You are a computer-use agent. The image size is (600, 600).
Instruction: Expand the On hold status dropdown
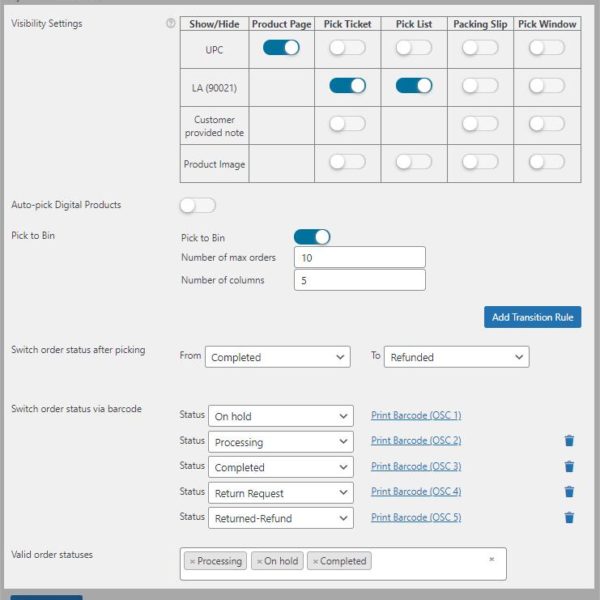click(281, 416)
